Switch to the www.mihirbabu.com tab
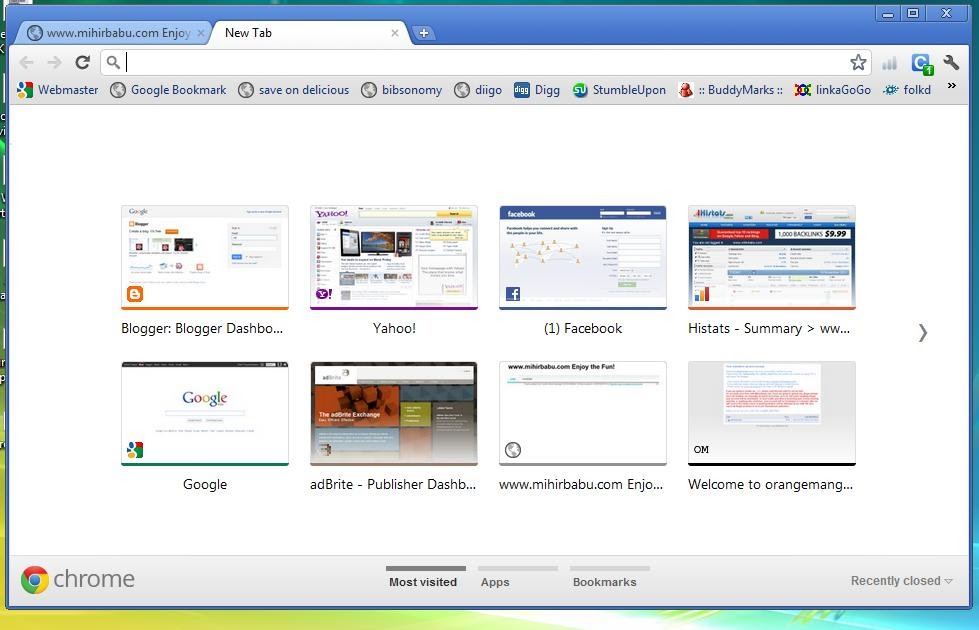Image resolution: width=979 pixels, height=630 pixels. click(x=114, y=33)
